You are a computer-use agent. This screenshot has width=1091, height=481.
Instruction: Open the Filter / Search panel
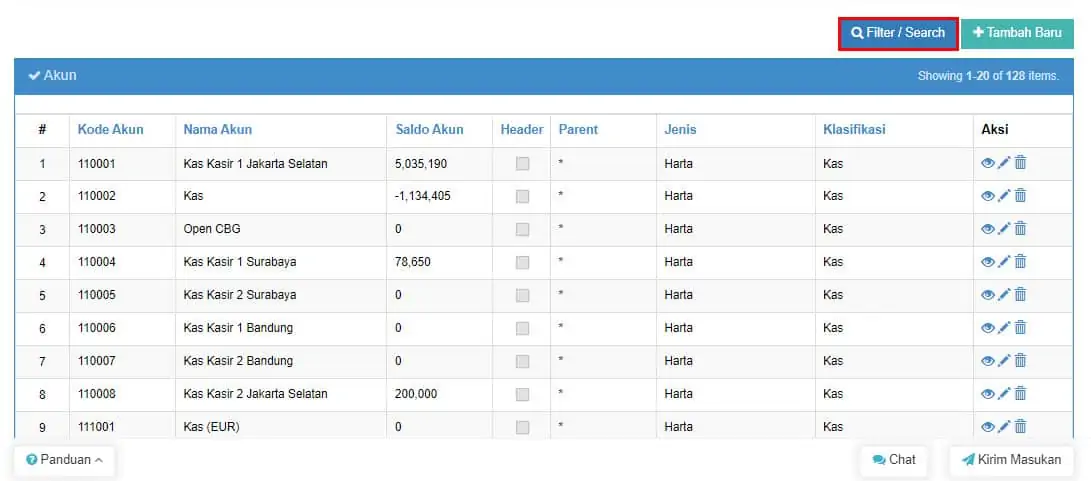(x=898, y=33)
